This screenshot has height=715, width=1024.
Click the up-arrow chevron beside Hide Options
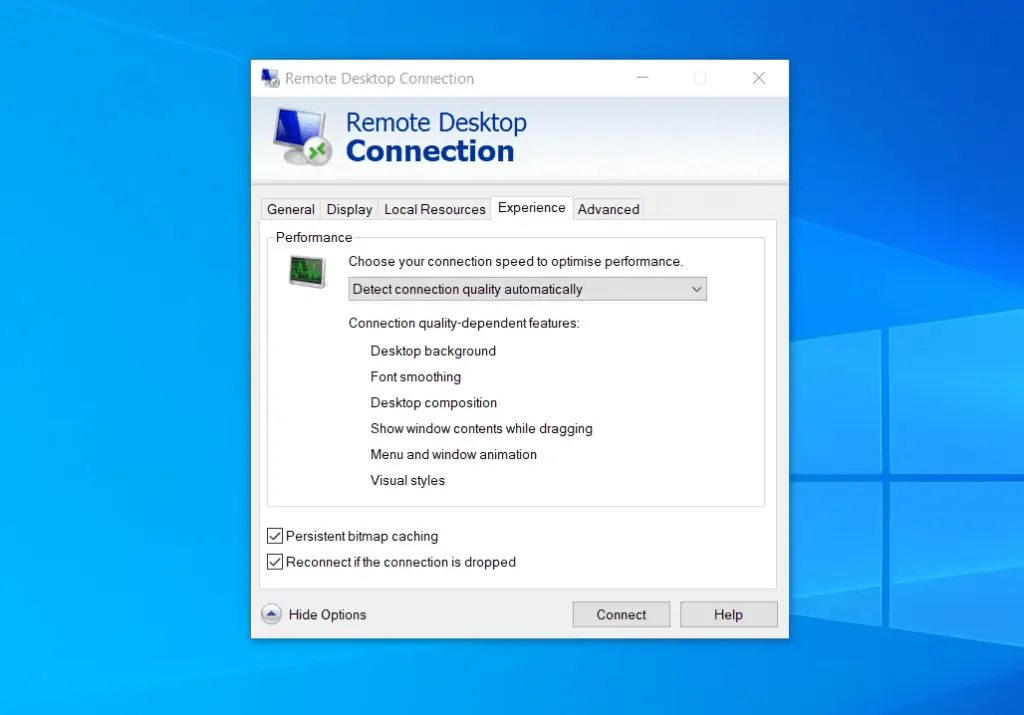coord(271,614)
